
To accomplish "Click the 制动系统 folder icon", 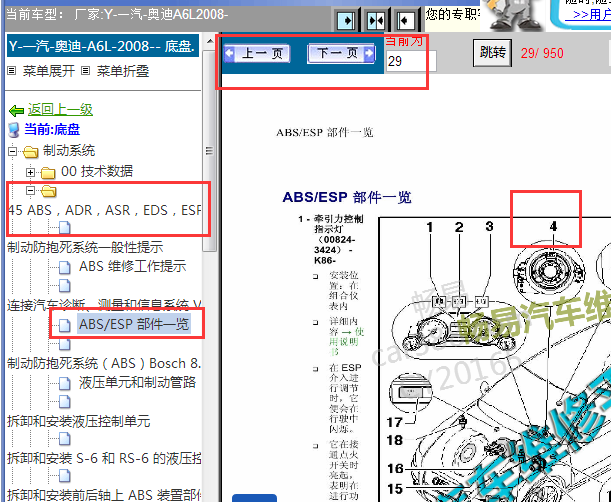I will (30, 152).
